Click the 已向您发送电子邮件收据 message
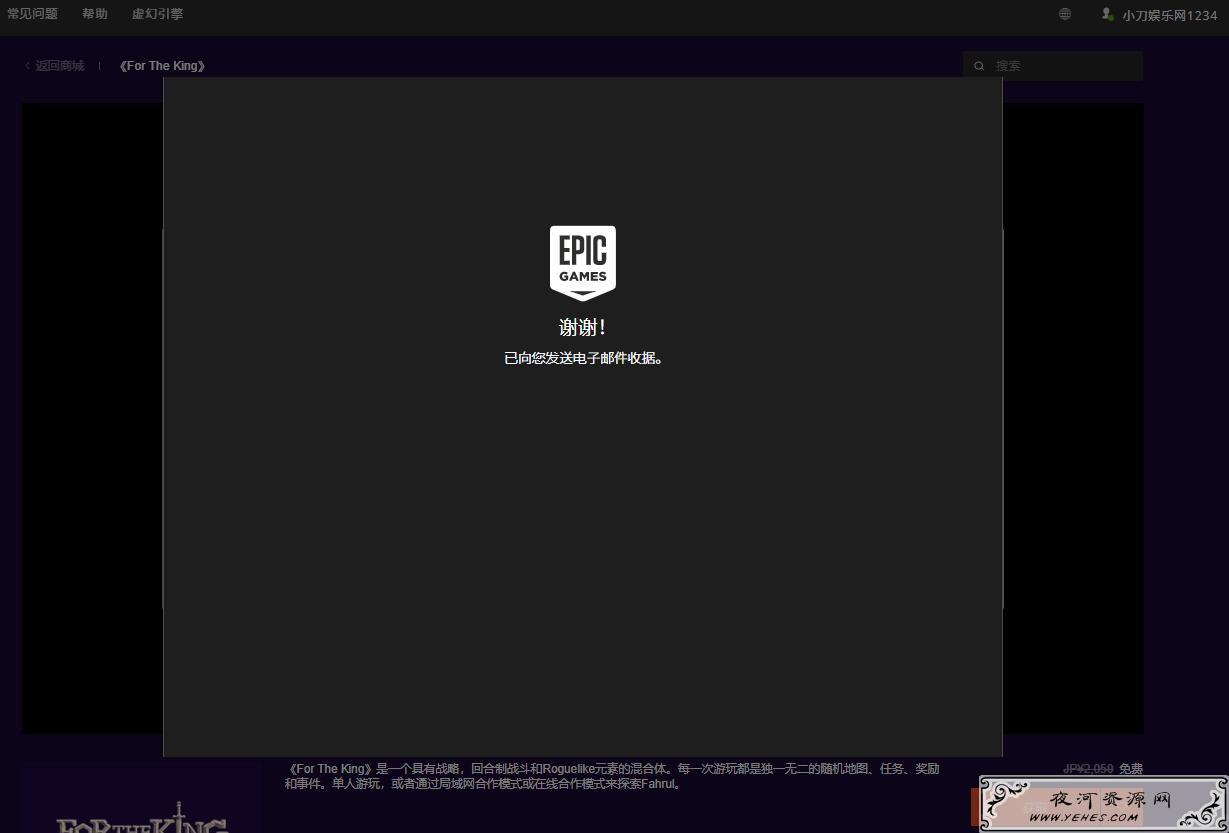This screenshot has width=1229, height=833. tap(583, 358)
